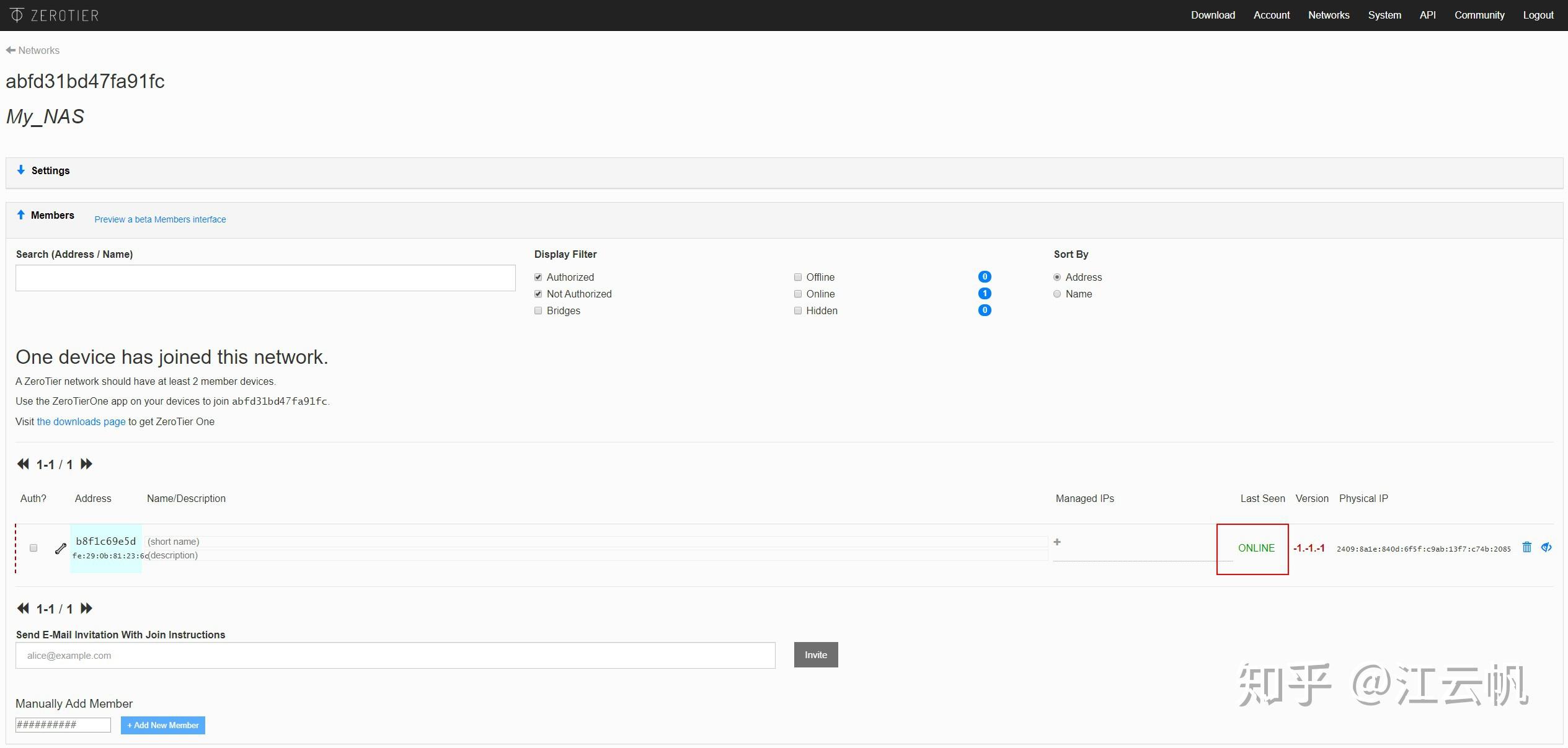The image size is (1568, 748).
Task: Click the Invite button
Action: (x=815, y=655)
